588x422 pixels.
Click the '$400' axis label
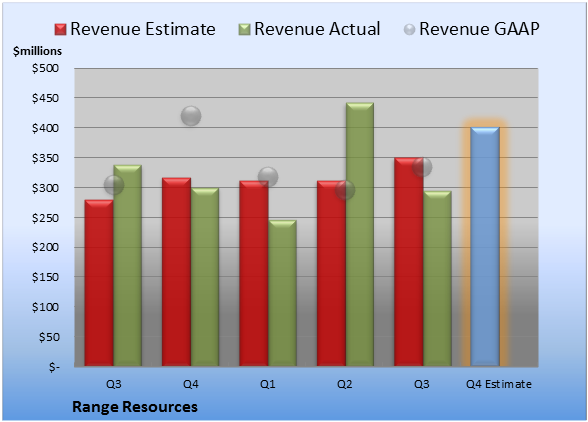(45, 128)
